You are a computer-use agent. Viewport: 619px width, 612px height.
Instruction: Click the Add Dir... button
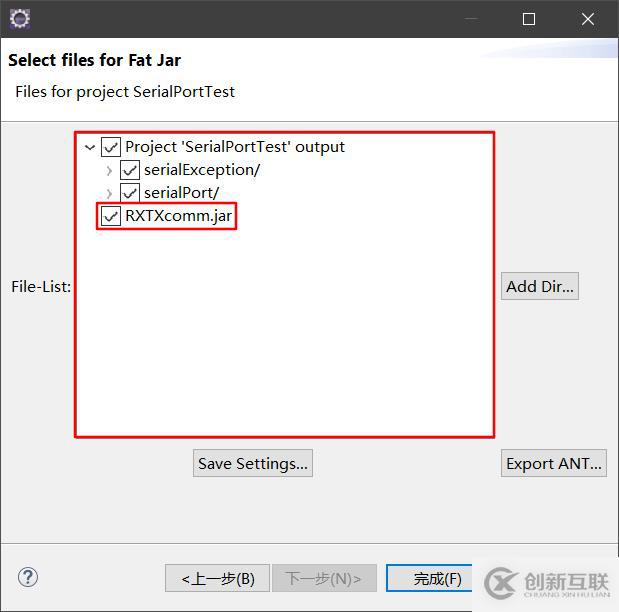tap(540, 287)
